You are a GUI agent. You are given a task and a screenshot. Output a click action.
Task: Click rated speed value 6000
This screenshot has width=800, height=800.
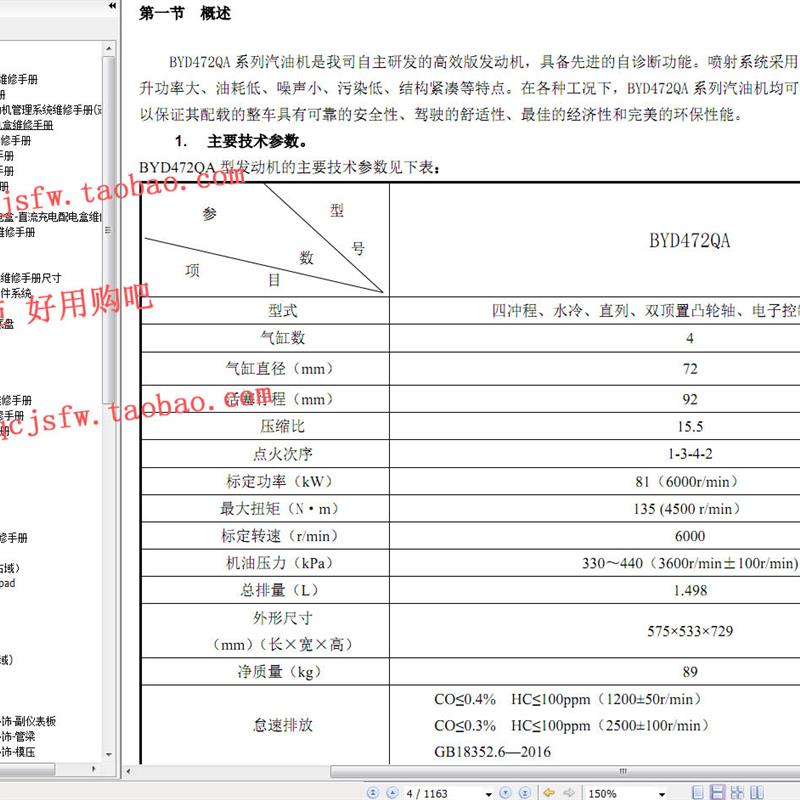click(690, 536)
